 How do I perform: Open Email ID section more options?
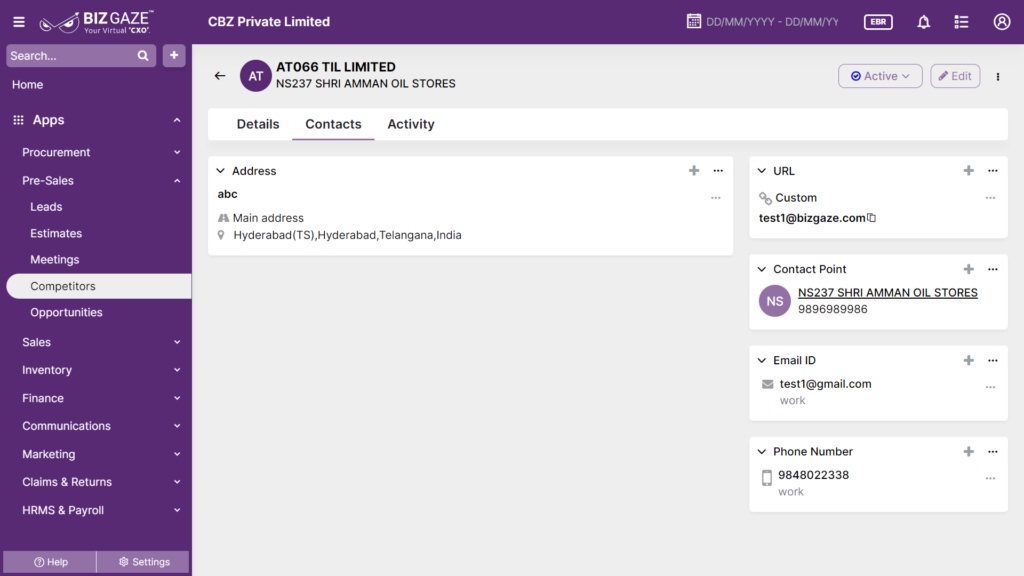[x=993, y=360]
